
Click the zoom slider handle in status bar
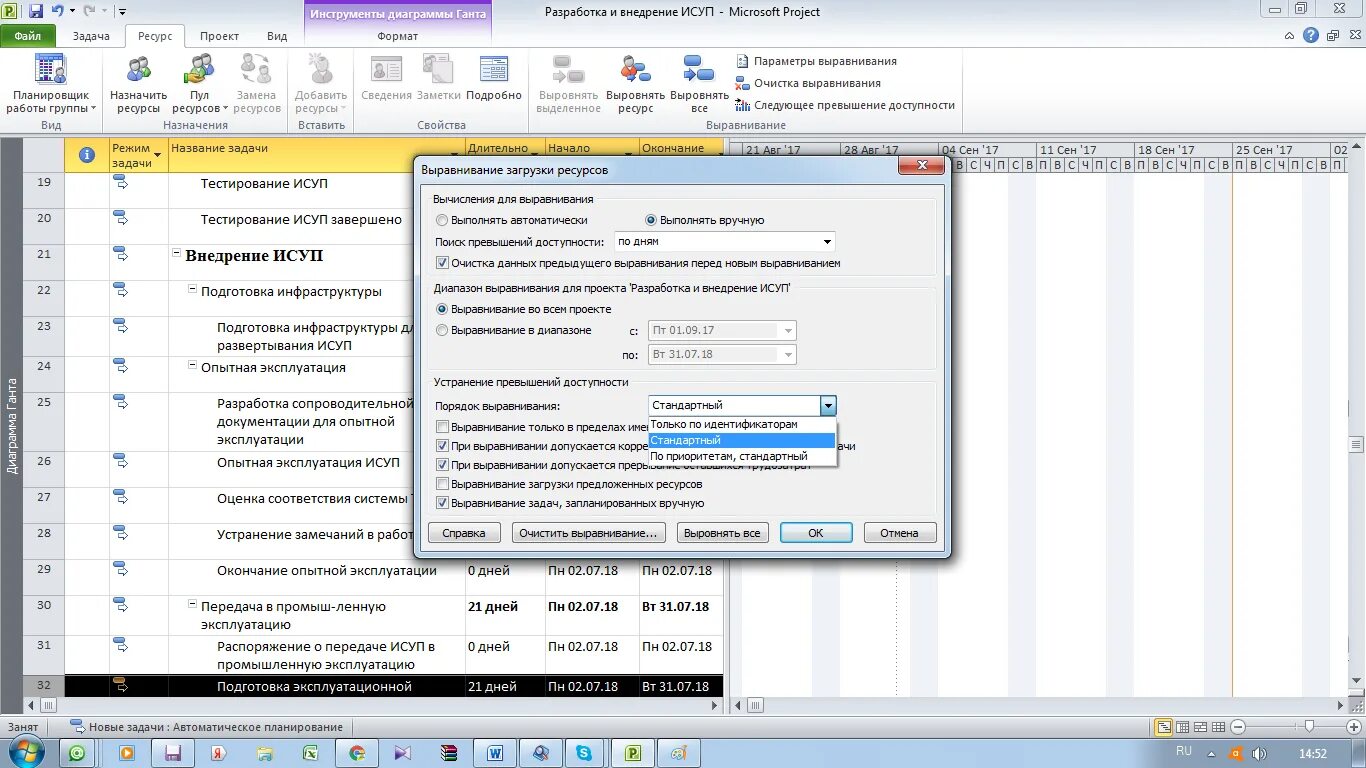click(x=1310, y=727)
